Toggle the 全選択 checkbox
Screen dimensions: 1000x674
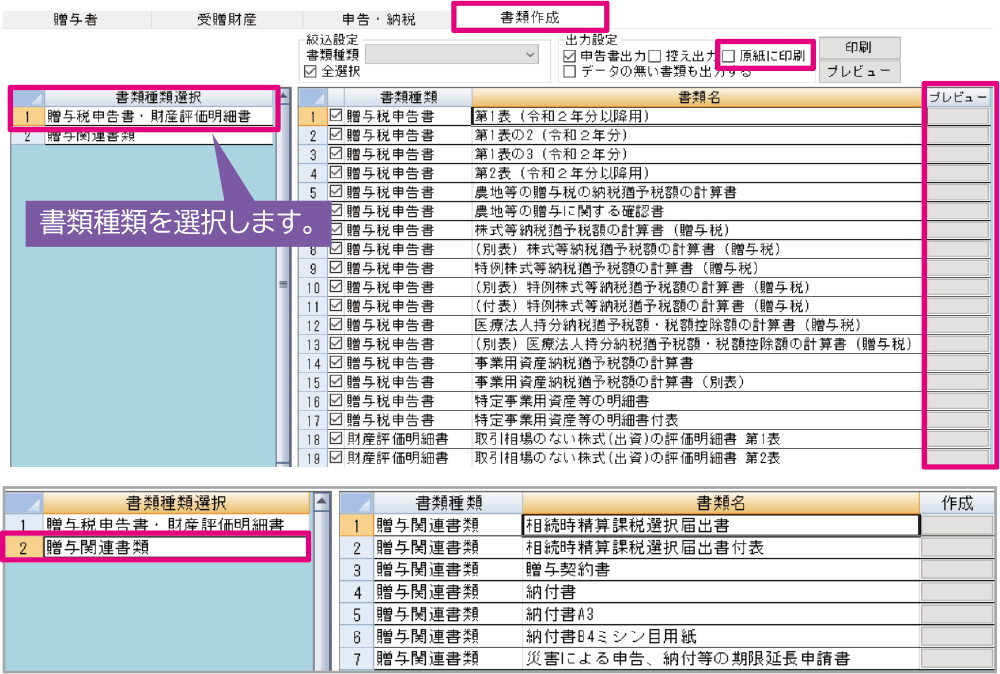point(311,72)
